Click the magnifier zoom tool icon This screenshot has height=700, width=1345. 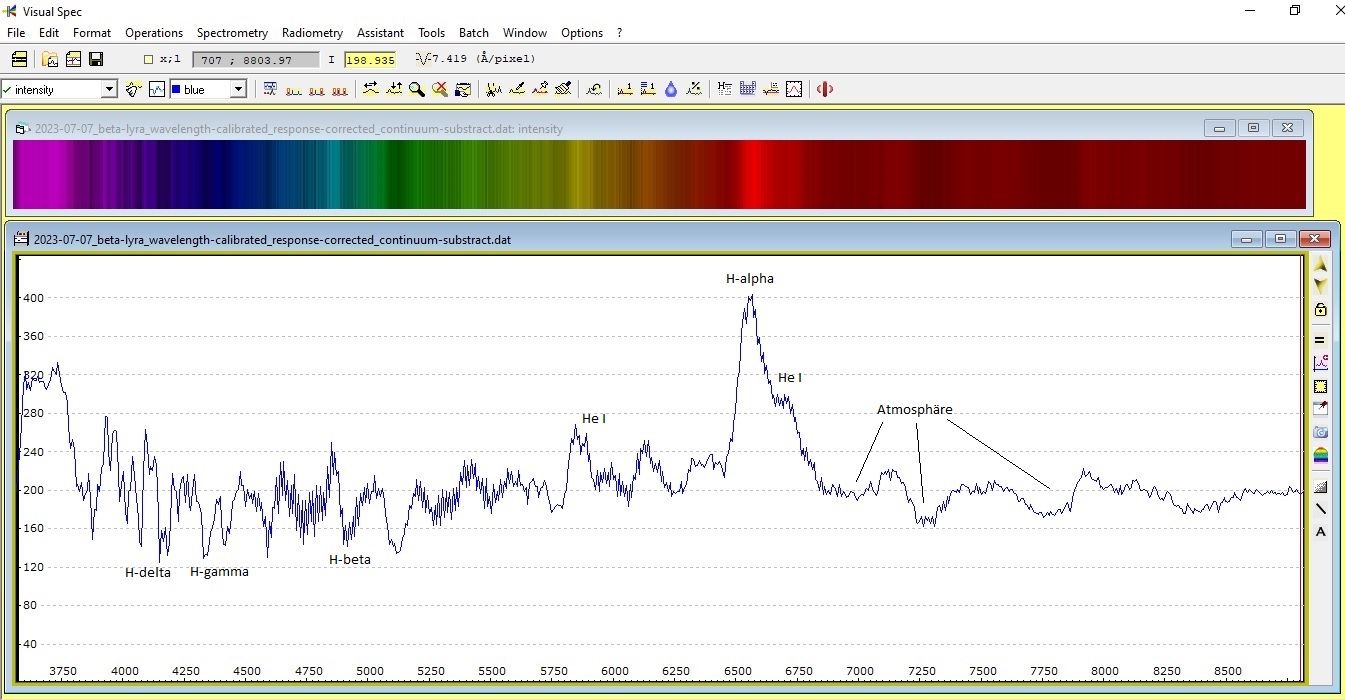click(x=416, y=89)
